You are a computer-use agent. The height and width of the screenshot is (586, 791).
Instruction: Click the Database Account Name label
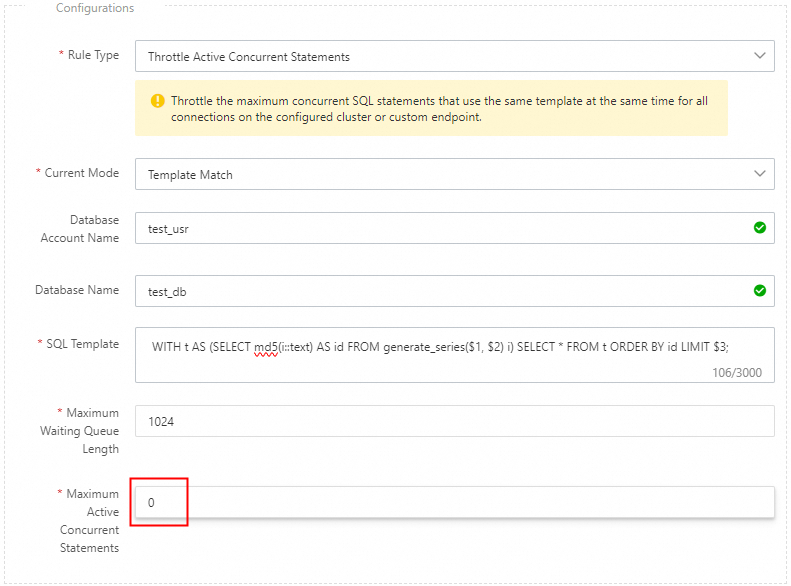[80, 229]
